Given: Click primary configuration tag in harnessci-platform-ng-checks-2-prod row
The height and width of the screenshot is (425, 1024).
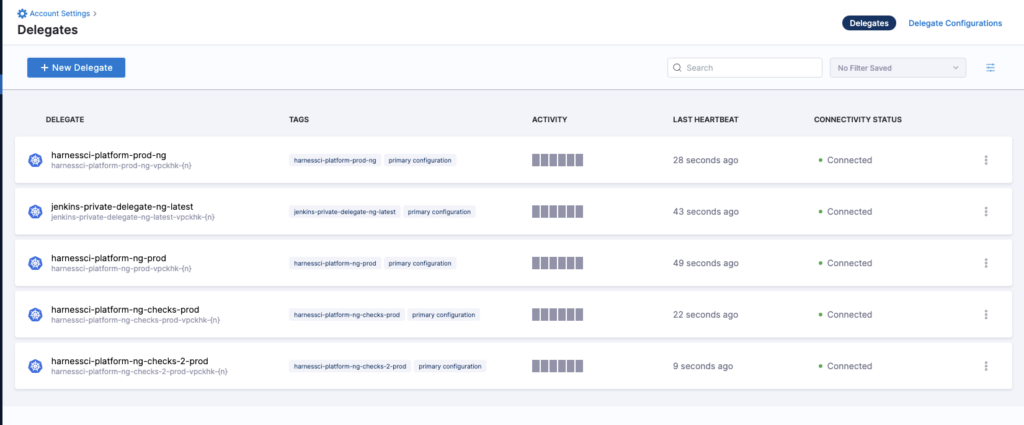Looking at the screenshot, I should 450,366.
